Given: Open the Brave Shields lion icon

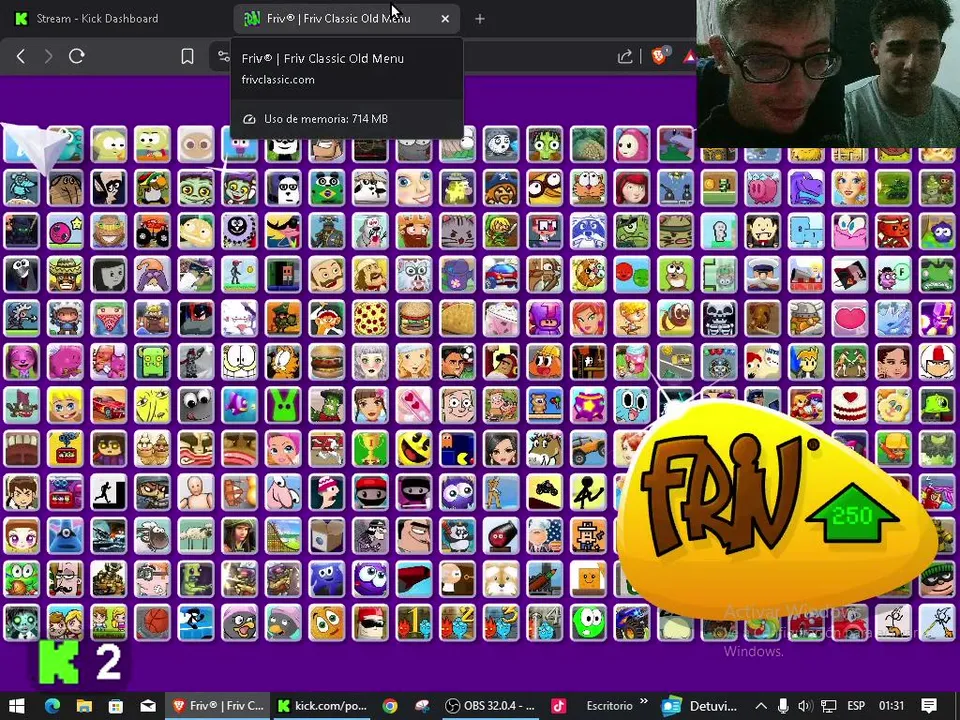Looking at the screenshot, I should [x=660, y=56].
